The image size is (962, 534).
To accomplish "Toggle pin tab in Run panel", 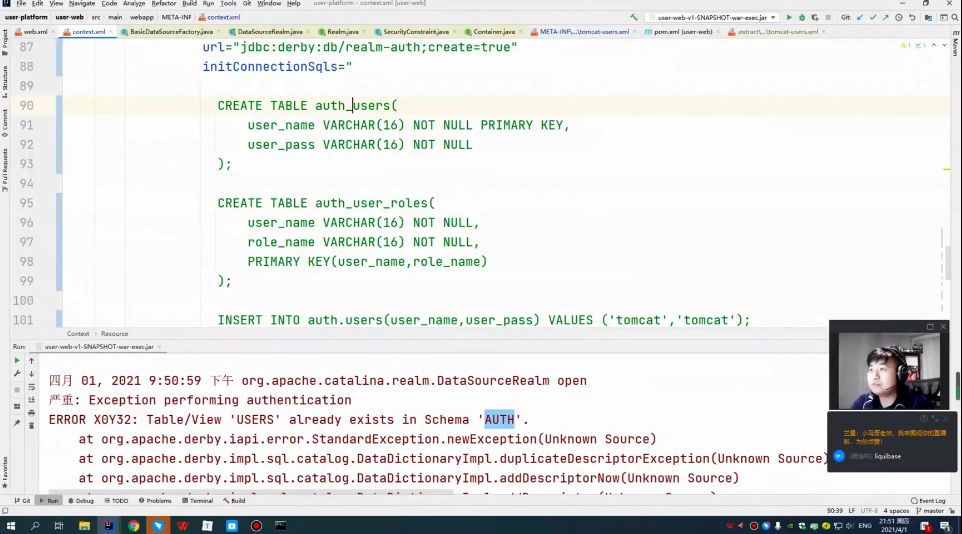I will click(17, 423).
